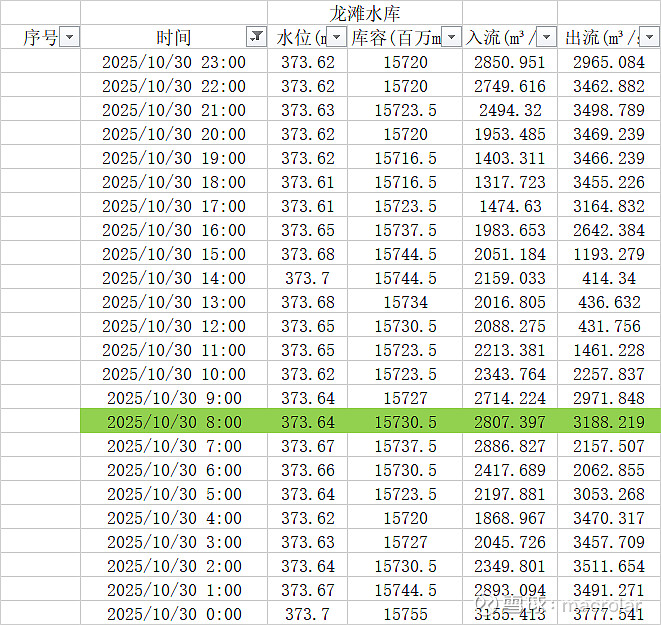Select cell 2025/10/30 7:00
Image resolution: width=661 pixels, height=625 pixels.
(x=174, y=446)
